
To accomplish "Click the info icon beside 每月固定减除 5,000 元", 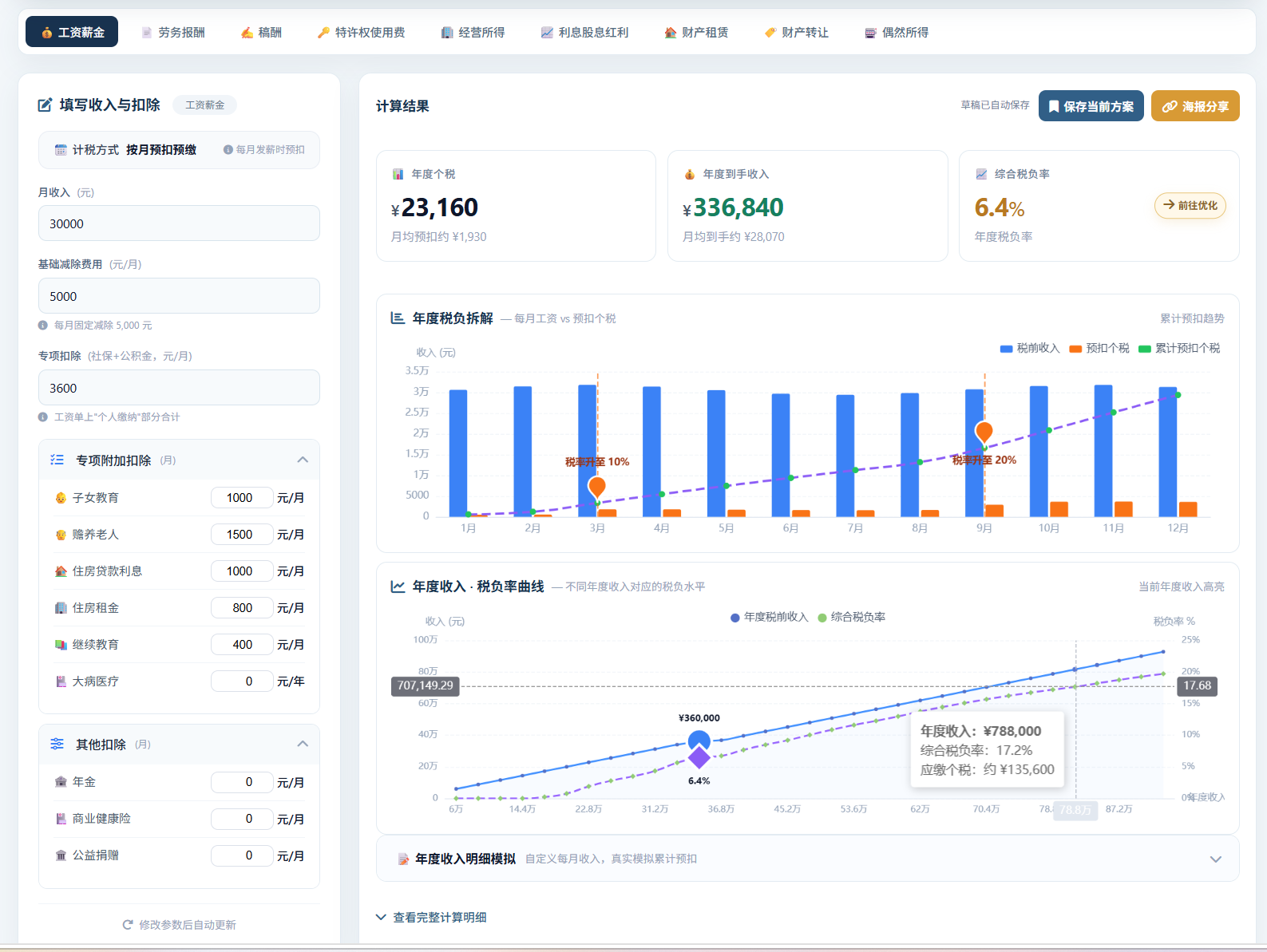I will click(43, 326).
